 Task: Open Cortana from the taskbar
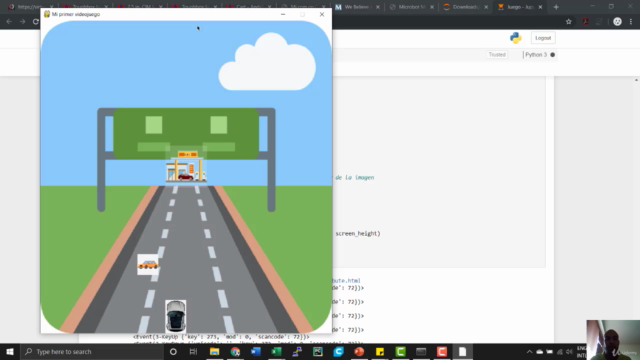pos(173,351)
